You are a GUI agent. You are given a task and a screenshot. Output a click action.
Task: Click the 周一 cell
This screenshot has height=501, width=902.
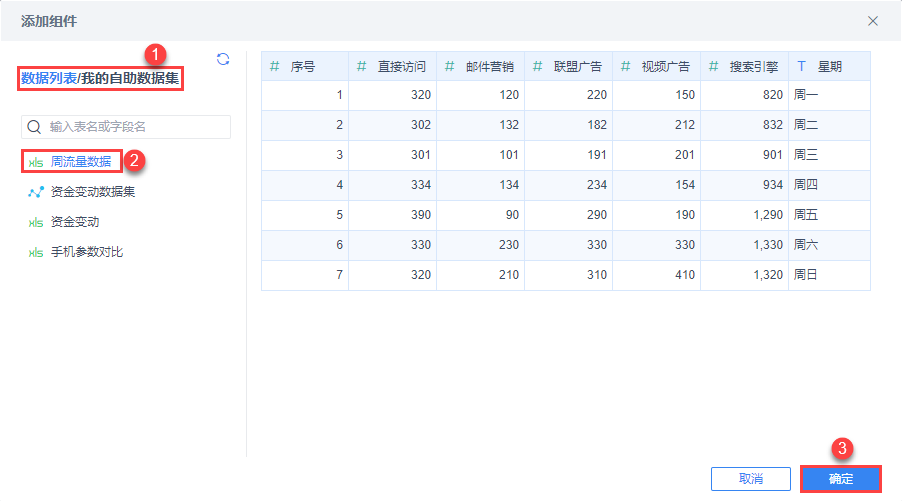tap(830, 95)
